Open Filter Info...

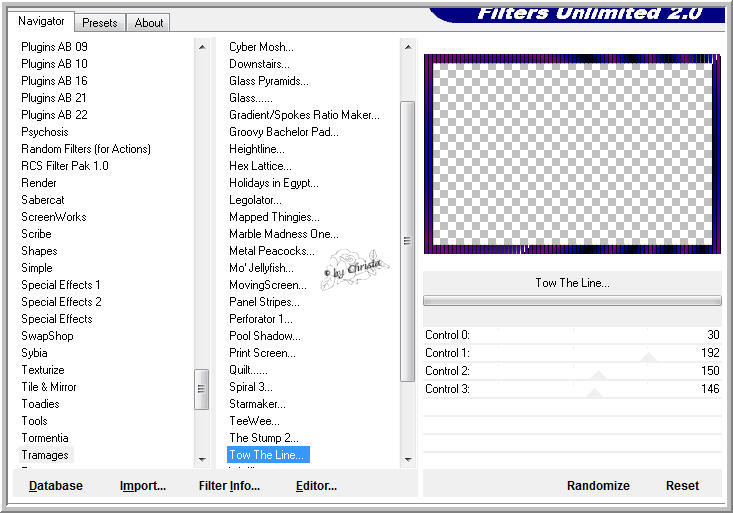coord(229,486)
